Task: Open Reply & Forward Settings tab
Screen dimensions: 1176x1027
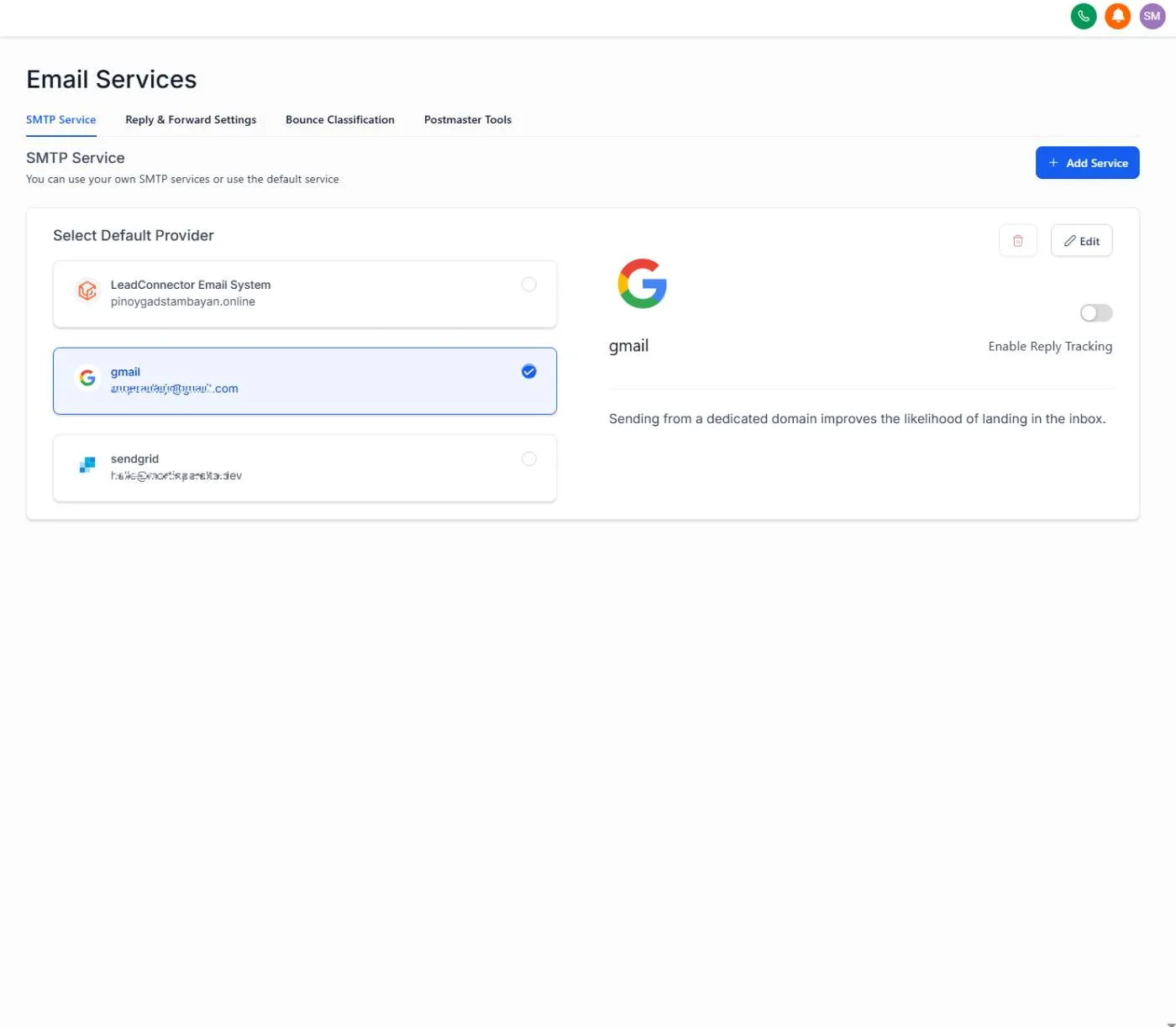Action: point(191,120)
